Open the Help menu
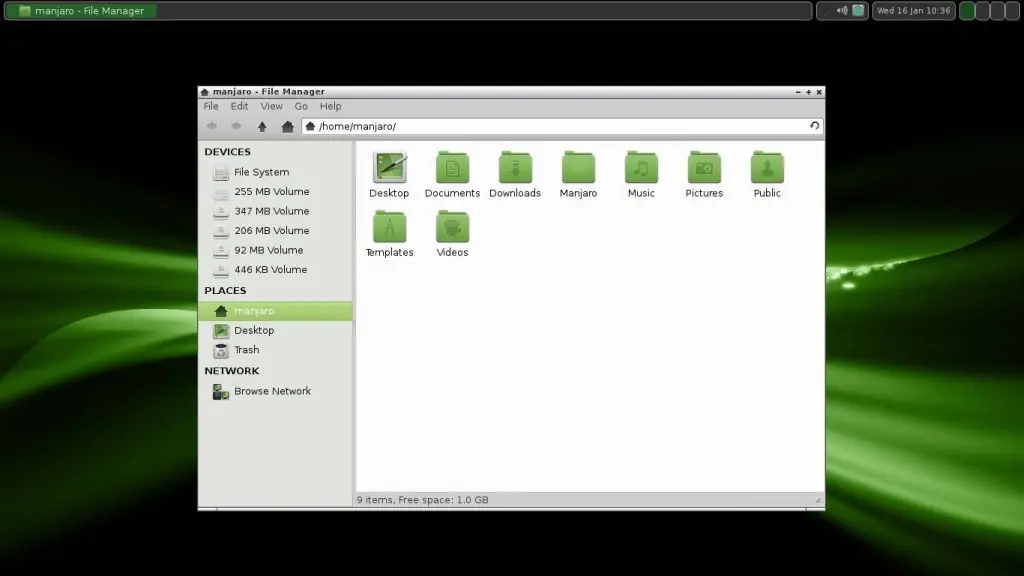This screenshot has height=576, width=1024. point(330,106)
